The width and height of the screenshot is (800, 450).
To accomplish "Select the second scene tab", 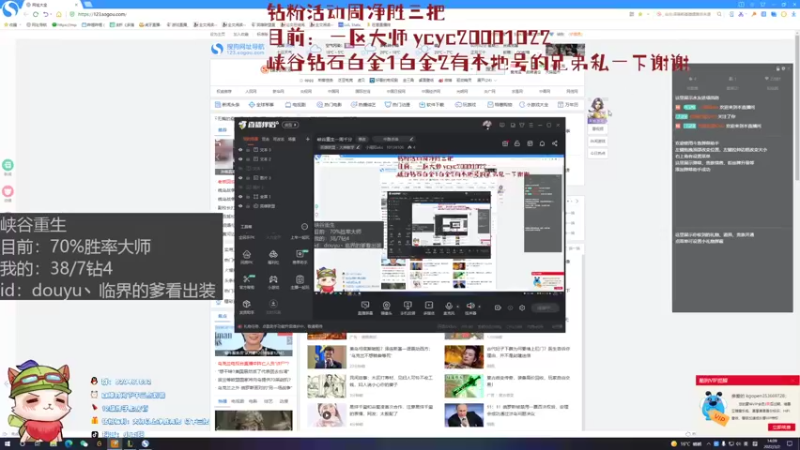I will pos(265,139).
